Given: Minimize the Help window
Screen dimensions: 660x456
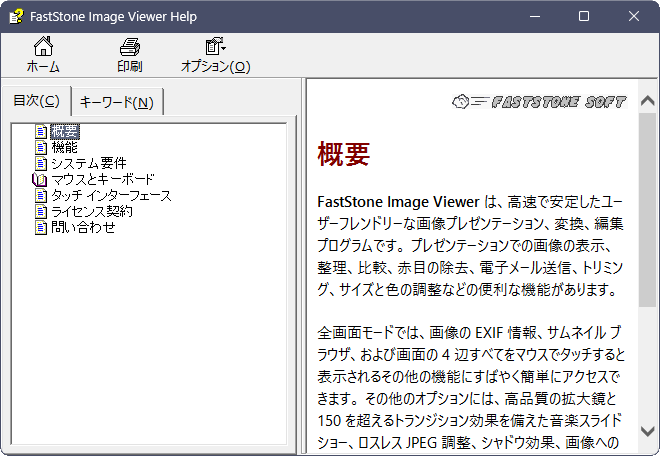Looking at the screenshot, I should click(x=535, y=16).
